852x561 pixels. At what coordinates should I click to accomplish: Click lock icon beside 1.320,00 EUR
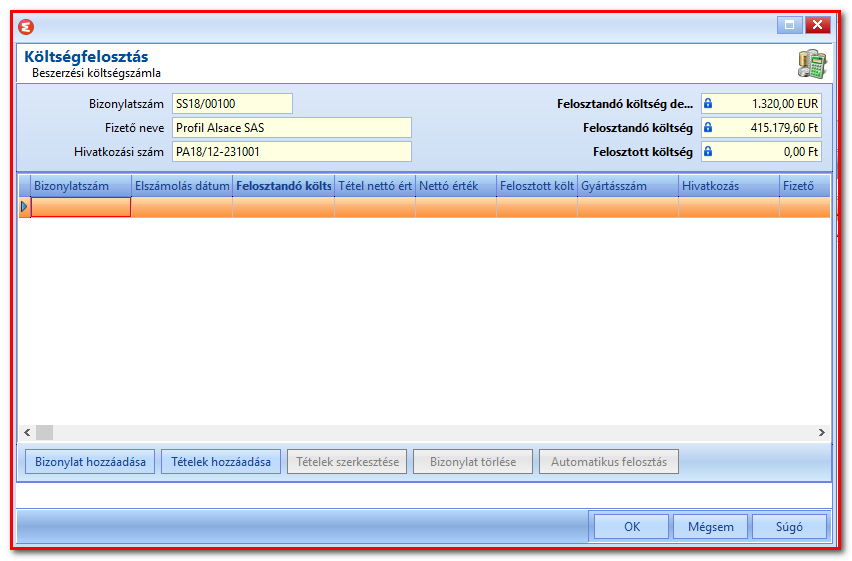coord(707,103)
